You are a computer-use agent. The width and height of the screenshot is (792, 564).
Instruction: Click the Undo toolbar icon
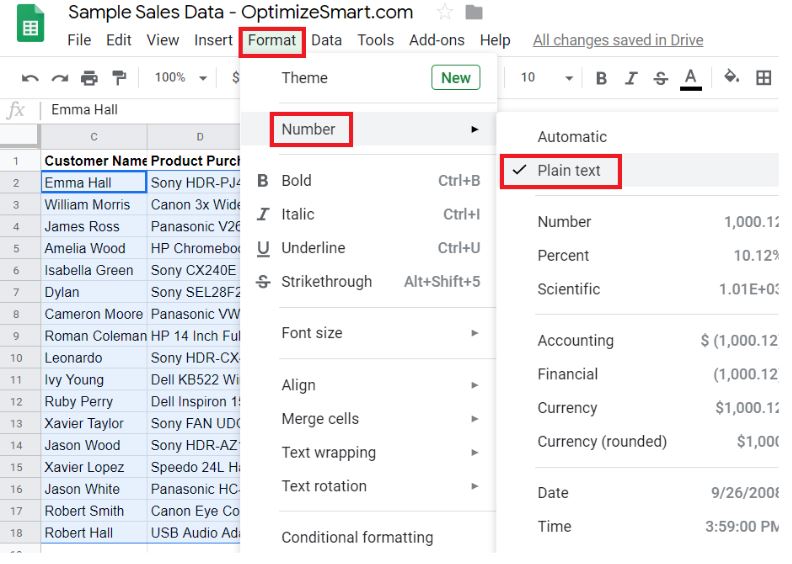30,78
